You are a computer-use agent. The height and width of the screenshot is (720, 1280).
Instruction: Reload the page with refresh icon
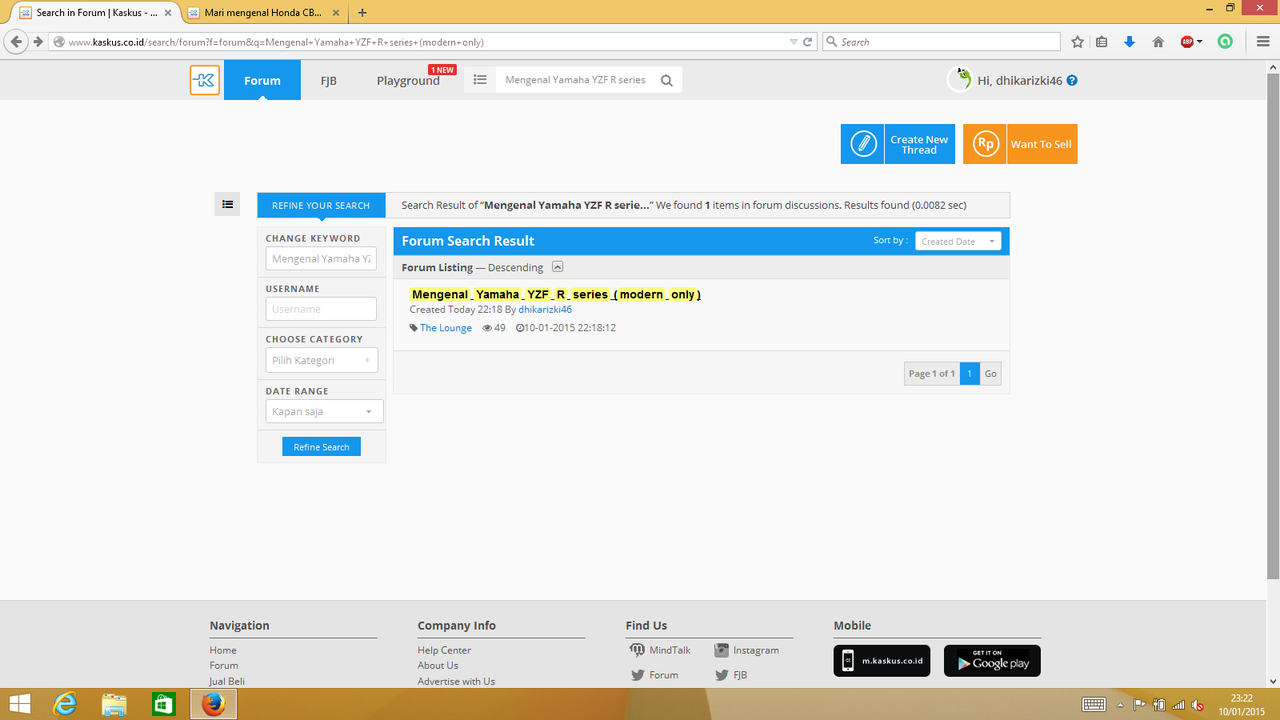(808, 42)
